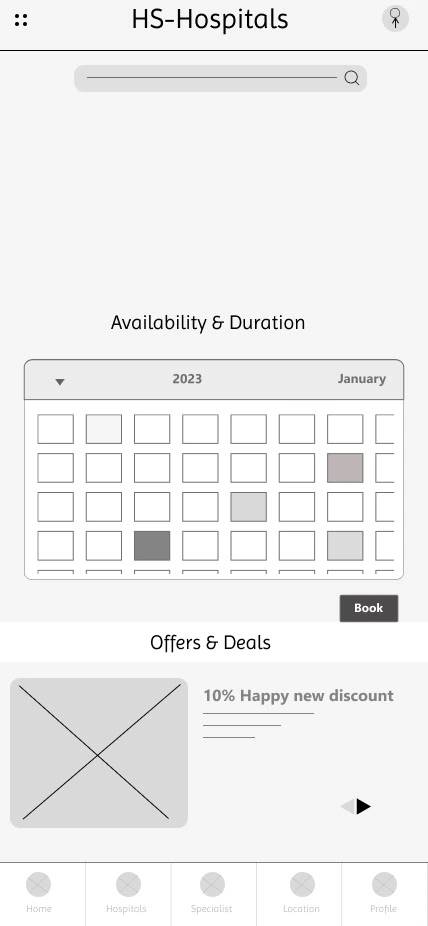This screenshot has width=428, height=926.
Task: Show next offer with right arrow
Action: tap(364, 807)
